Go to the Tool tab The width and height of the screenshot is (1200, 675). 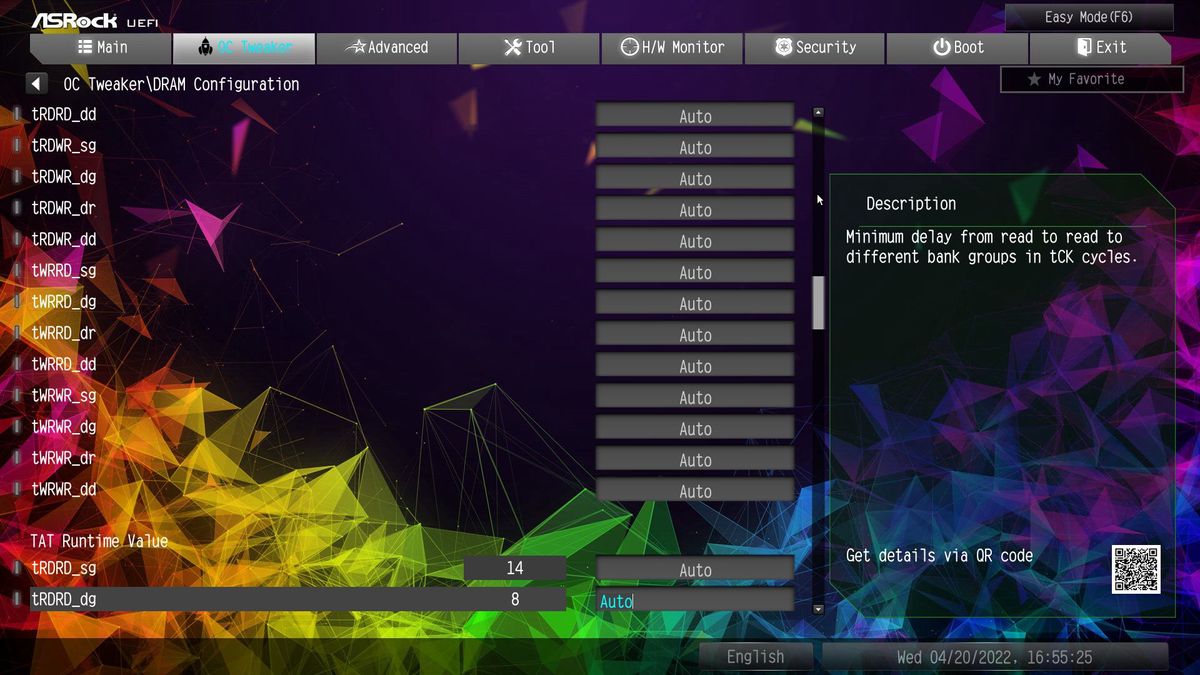[529, 47]
